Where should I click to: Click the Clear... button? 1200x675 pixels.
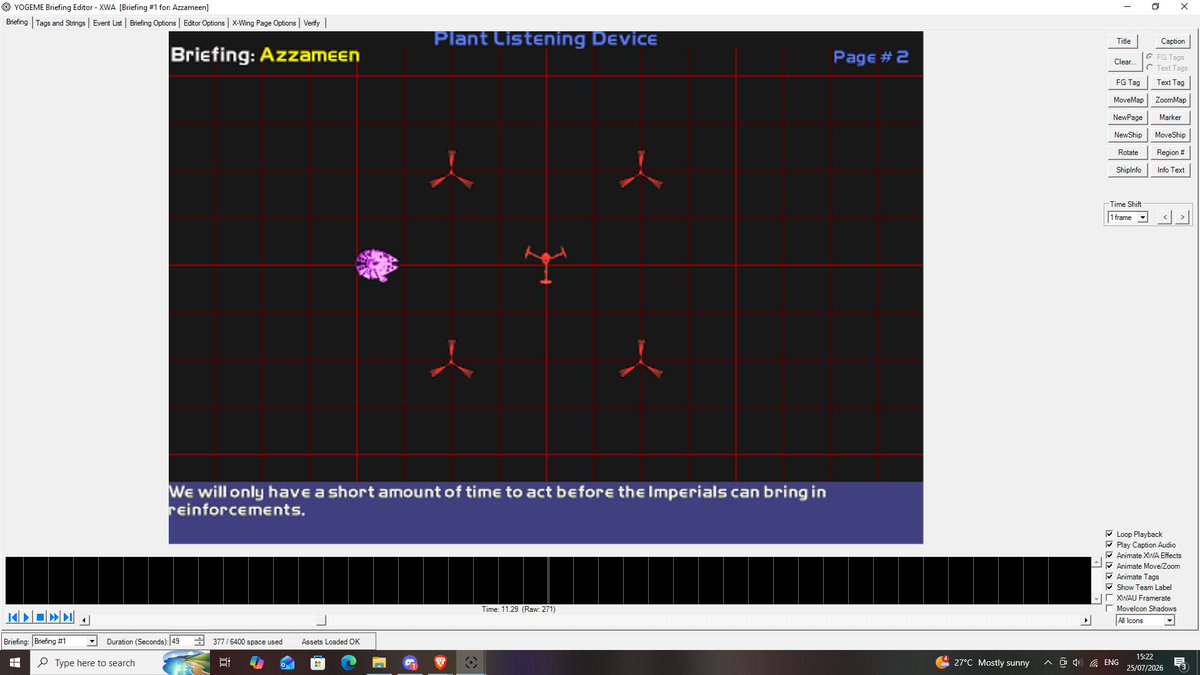coord(1124,62)
